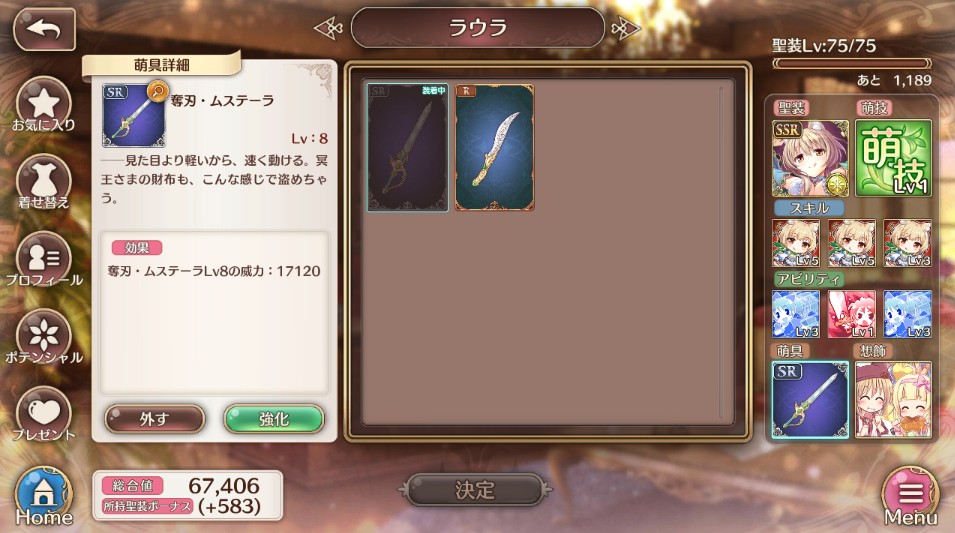The height and width of the screenshot is (533, 955).
Task: Click the 決定 confirm button
Action: (x=475, y=490)
